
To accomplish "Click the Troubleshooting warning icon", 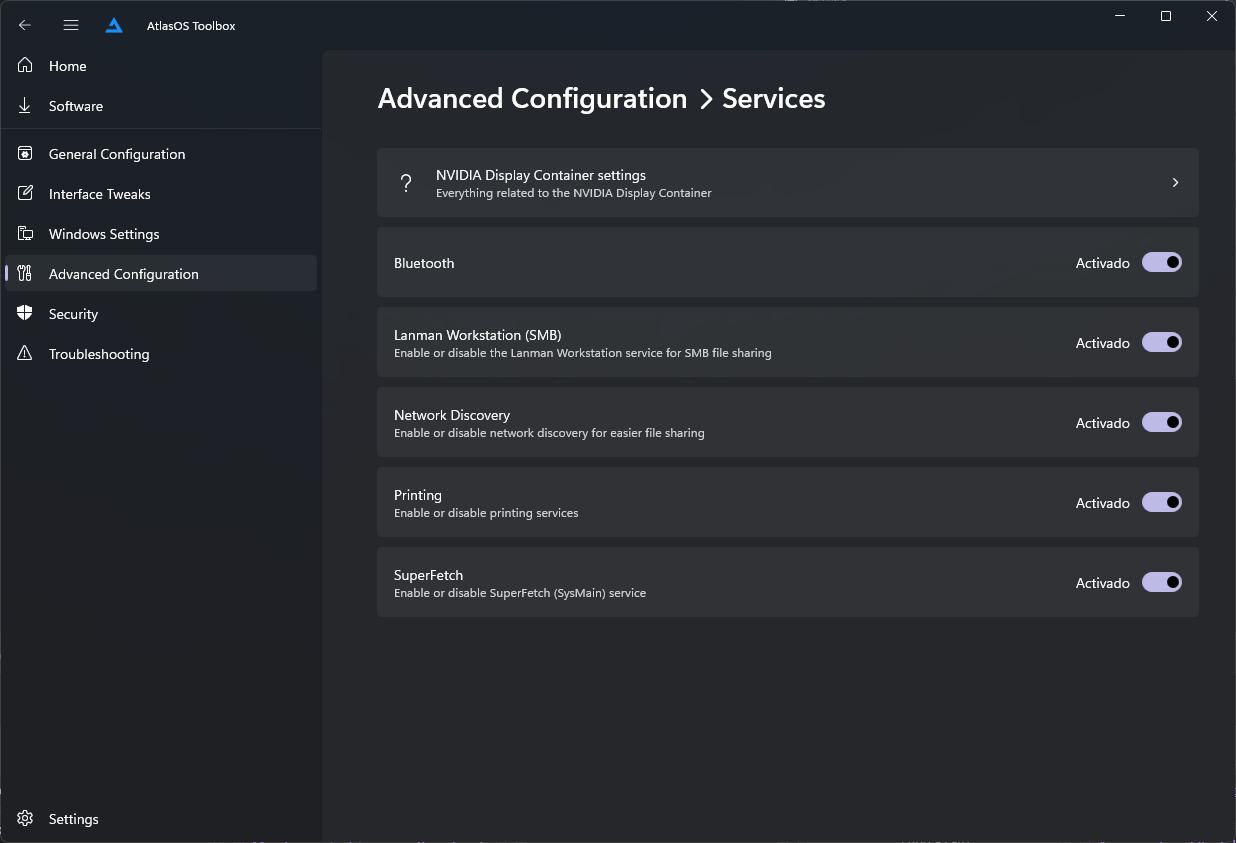I will 26,354.
